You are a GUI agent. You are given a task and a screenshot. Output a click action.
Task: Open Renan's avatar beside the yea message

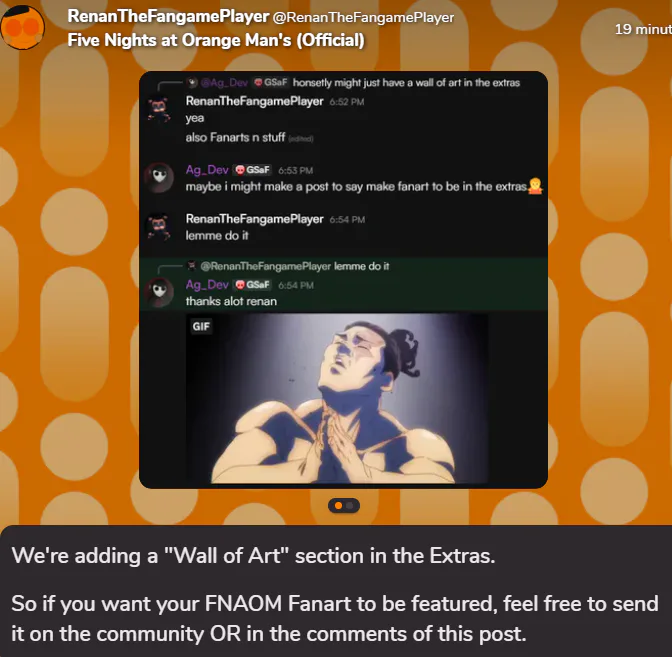(x=159, y=109)
